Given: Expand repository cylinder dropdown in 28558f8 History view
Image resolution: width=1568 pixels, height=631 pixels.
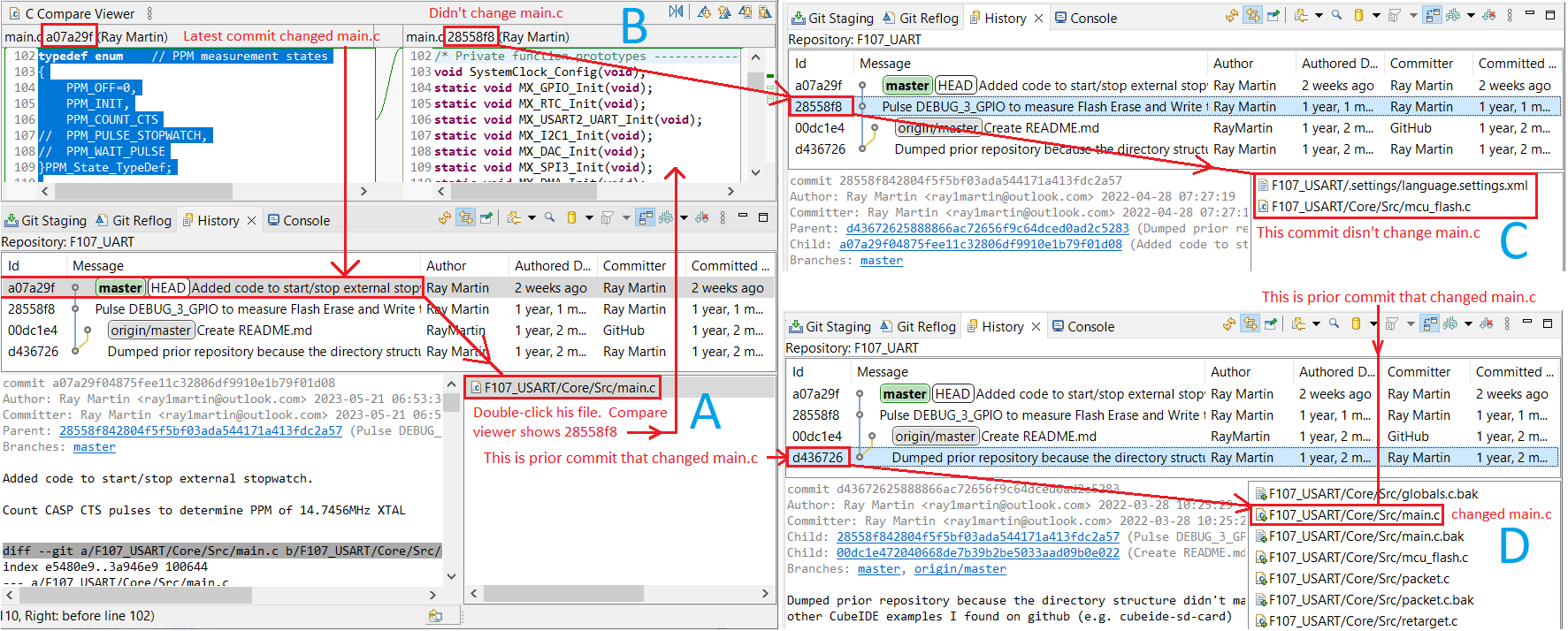Looking at the screenshot, I should point(1376,15).
